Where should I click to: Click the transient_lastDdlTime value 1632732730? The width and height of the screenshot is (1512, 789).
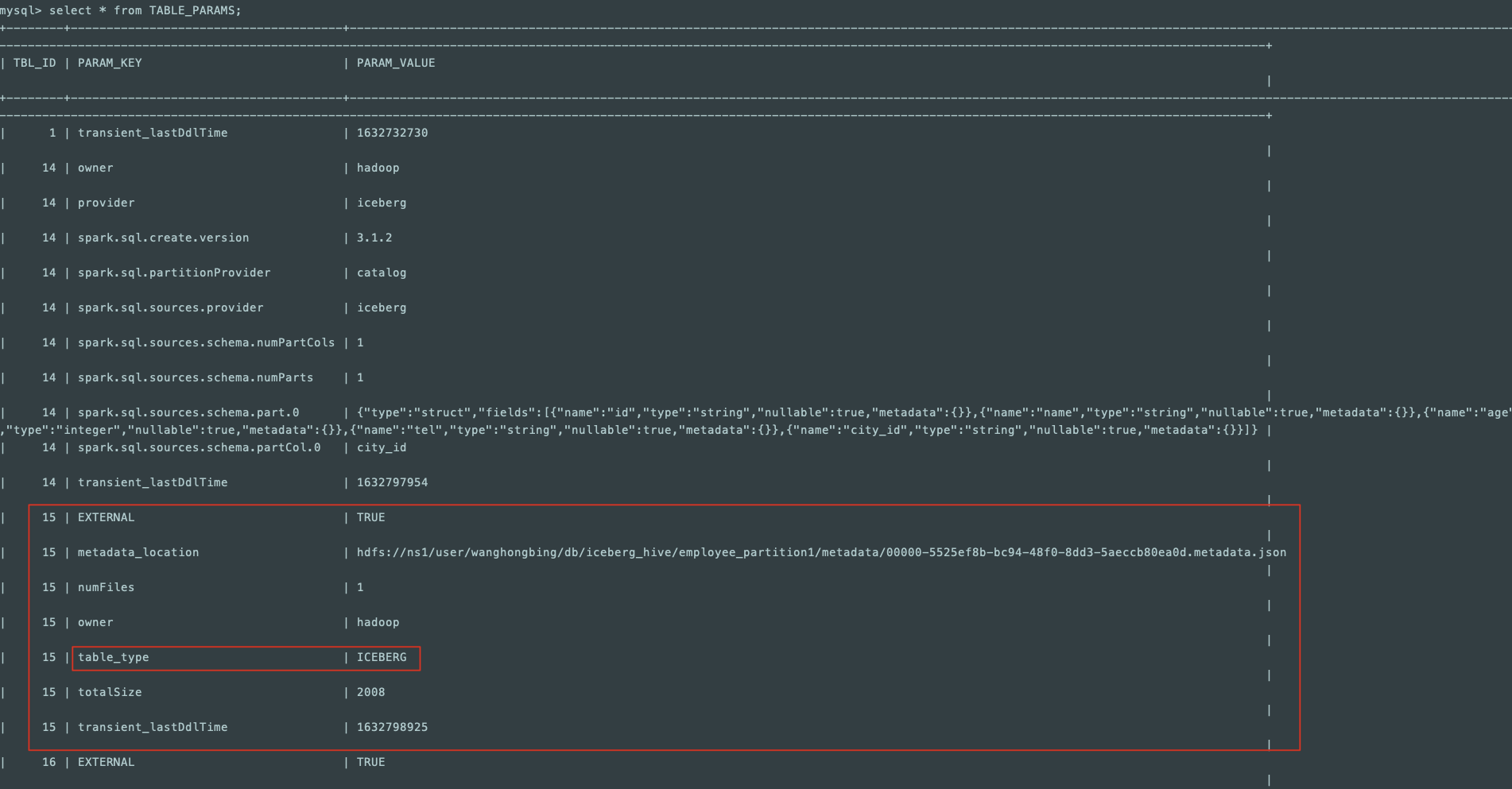pyautogui.click(x=391, y=133)
